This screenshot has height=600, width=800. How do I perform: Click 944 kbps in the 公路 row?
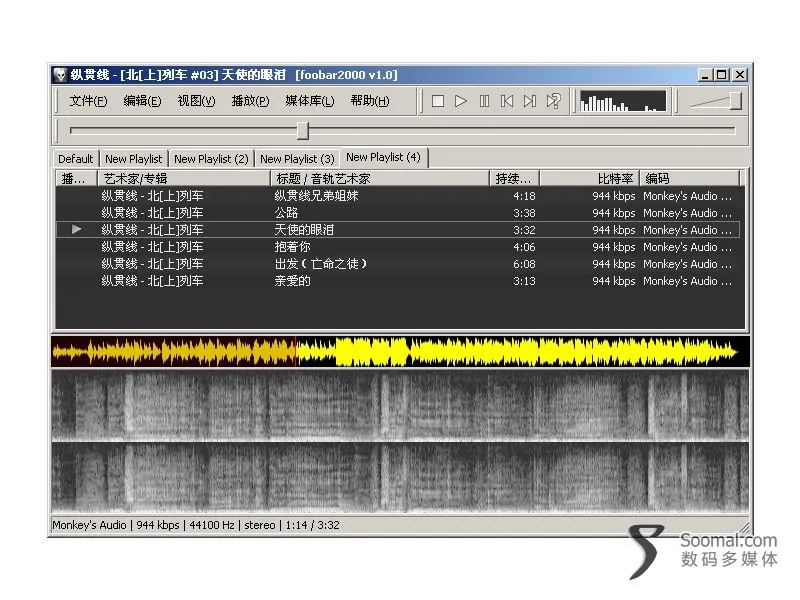614,213
